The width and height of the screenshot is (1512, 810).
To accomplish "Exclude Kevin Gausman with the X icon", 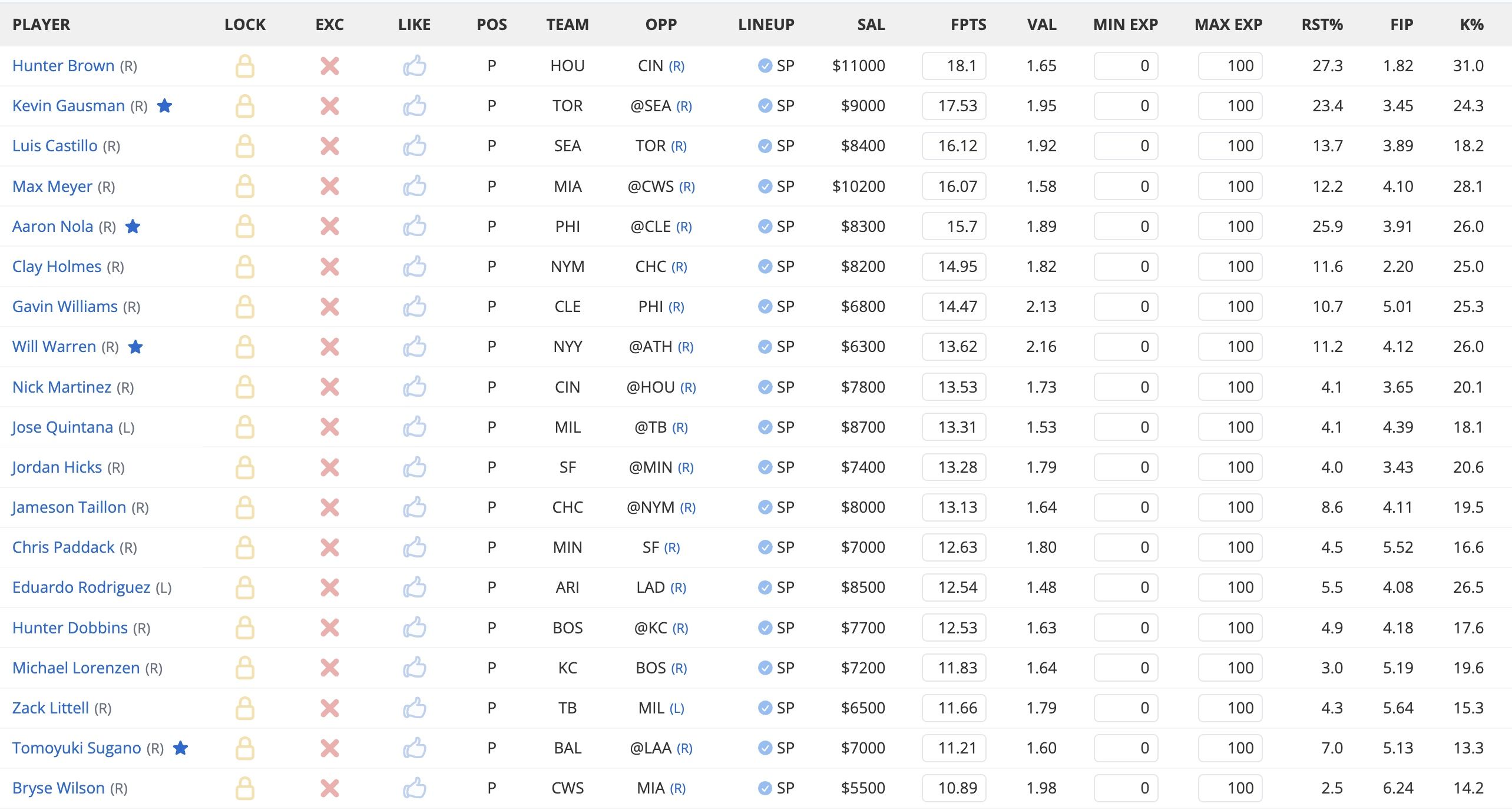I will coord(330,106).
